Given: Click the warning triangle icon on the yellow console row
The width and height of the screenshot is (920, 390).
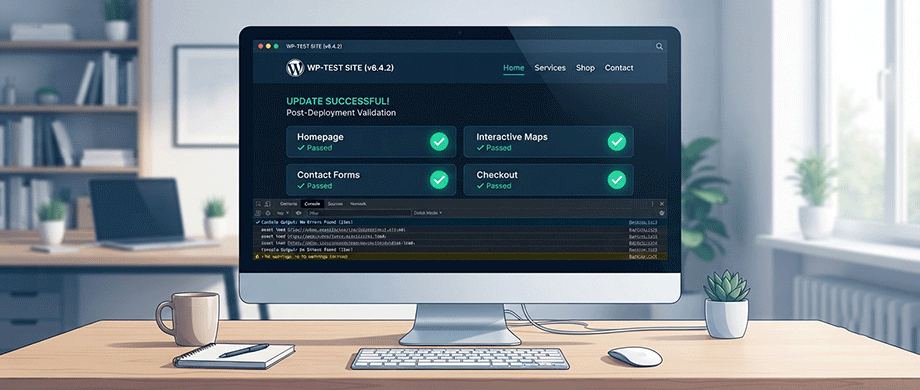Looking at the screenshot, I should tap(257, 257).
